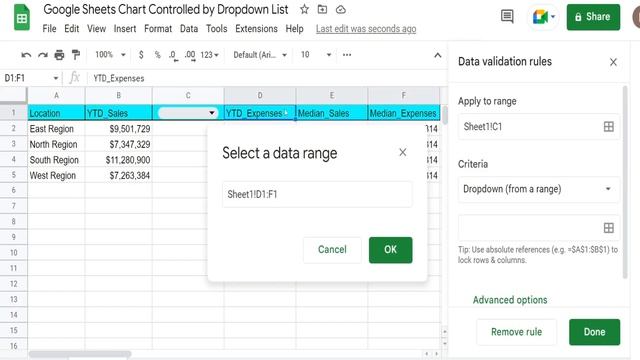Click the empty criteria range field

pos(538,228)
